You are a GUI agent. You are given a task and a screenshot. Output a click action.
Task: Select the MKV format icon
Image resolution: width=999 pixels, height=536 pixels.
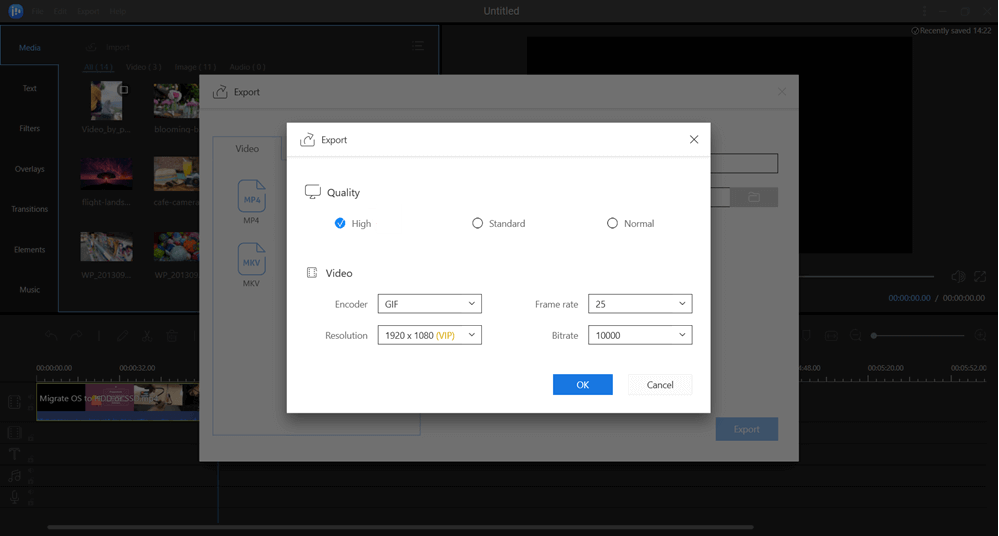pos(251,261)
